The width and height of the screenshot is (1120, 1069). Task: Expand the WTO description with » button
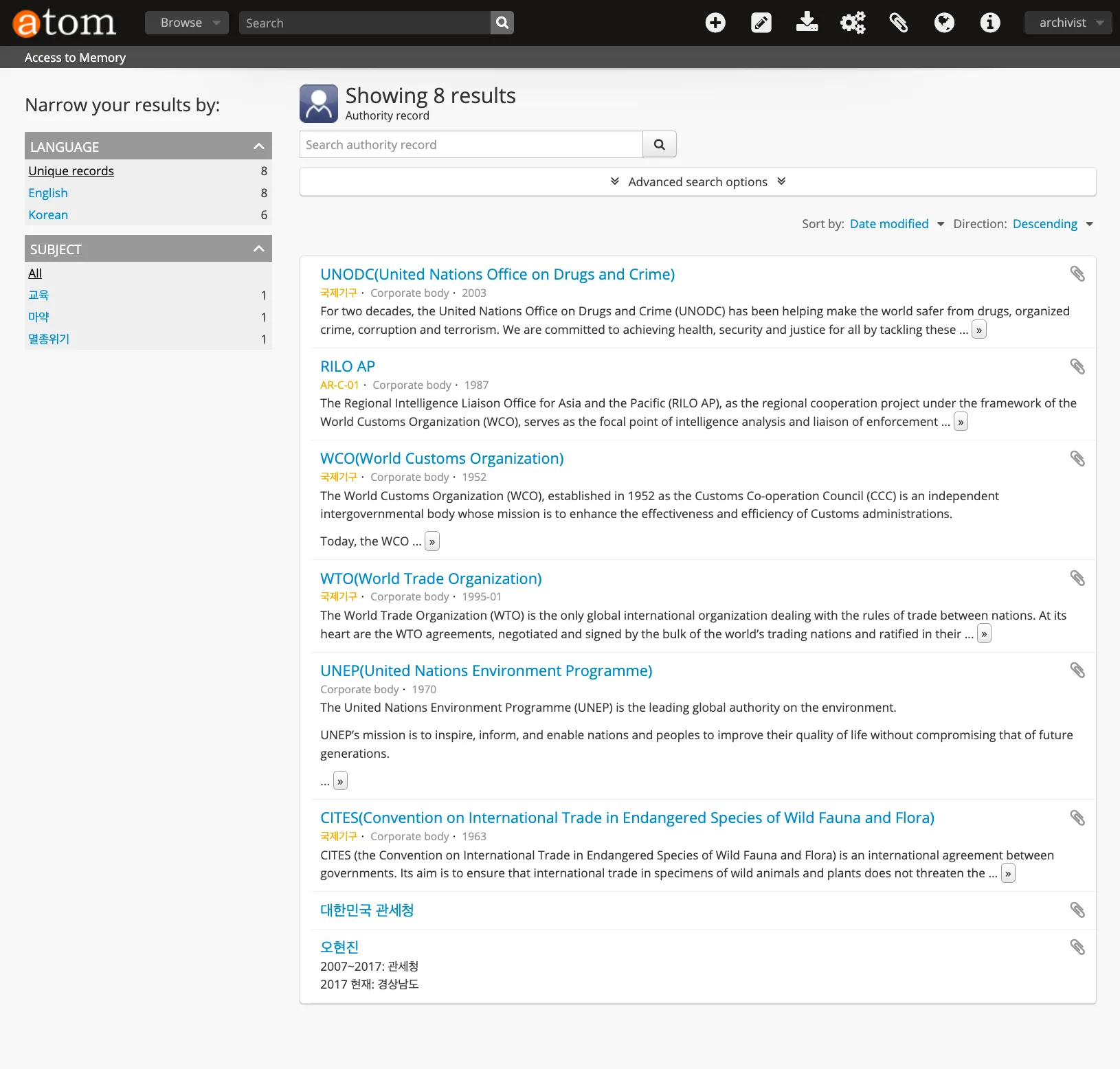[x=984, y=634]
